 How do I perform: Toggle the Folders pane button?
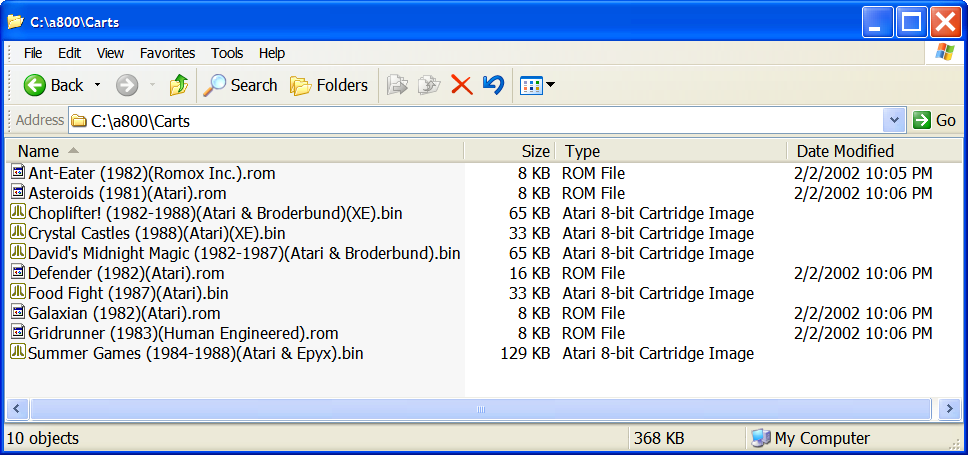coord(329,85)
